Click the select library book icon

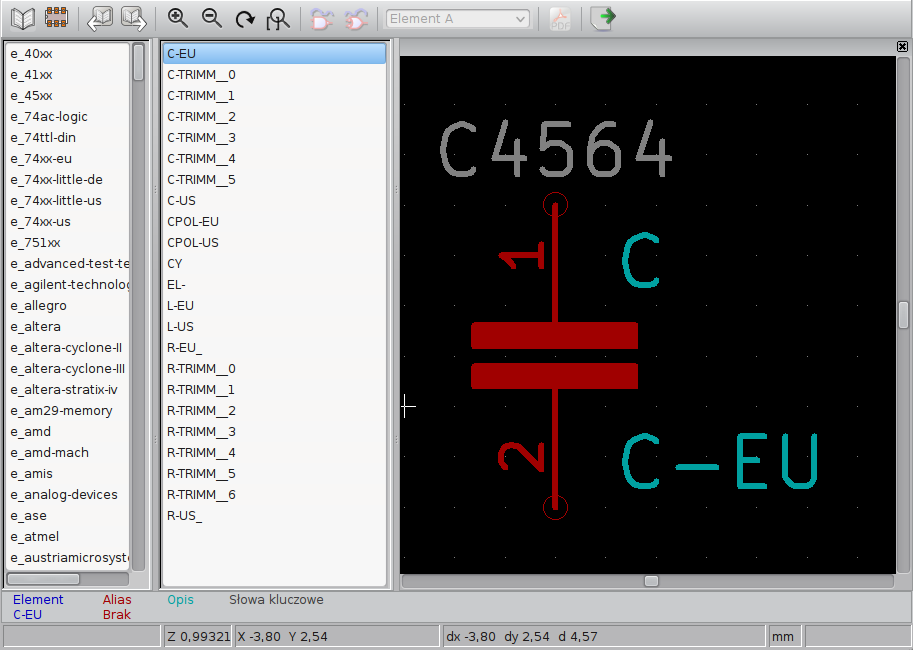click(x=22, y=18)
